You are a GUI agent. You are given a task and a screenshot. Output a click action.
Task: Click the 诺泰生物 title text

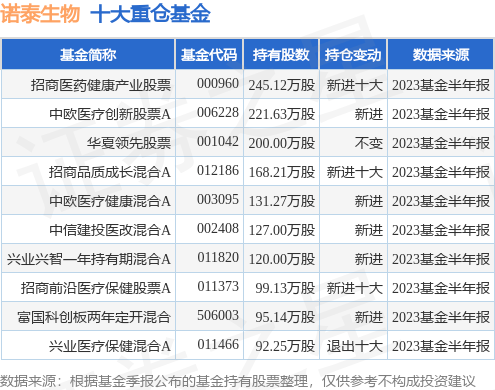(40, 14)
